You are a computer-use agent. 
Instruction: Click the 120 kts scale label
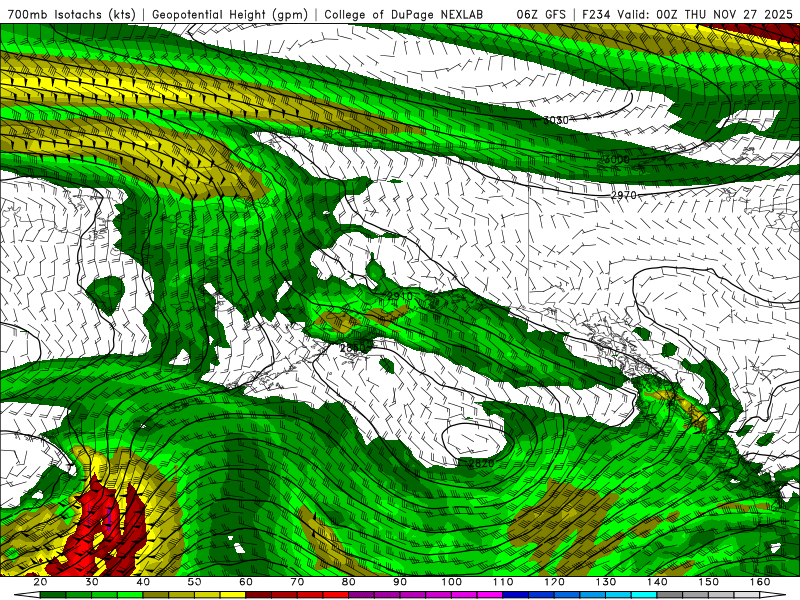(554, 582)
